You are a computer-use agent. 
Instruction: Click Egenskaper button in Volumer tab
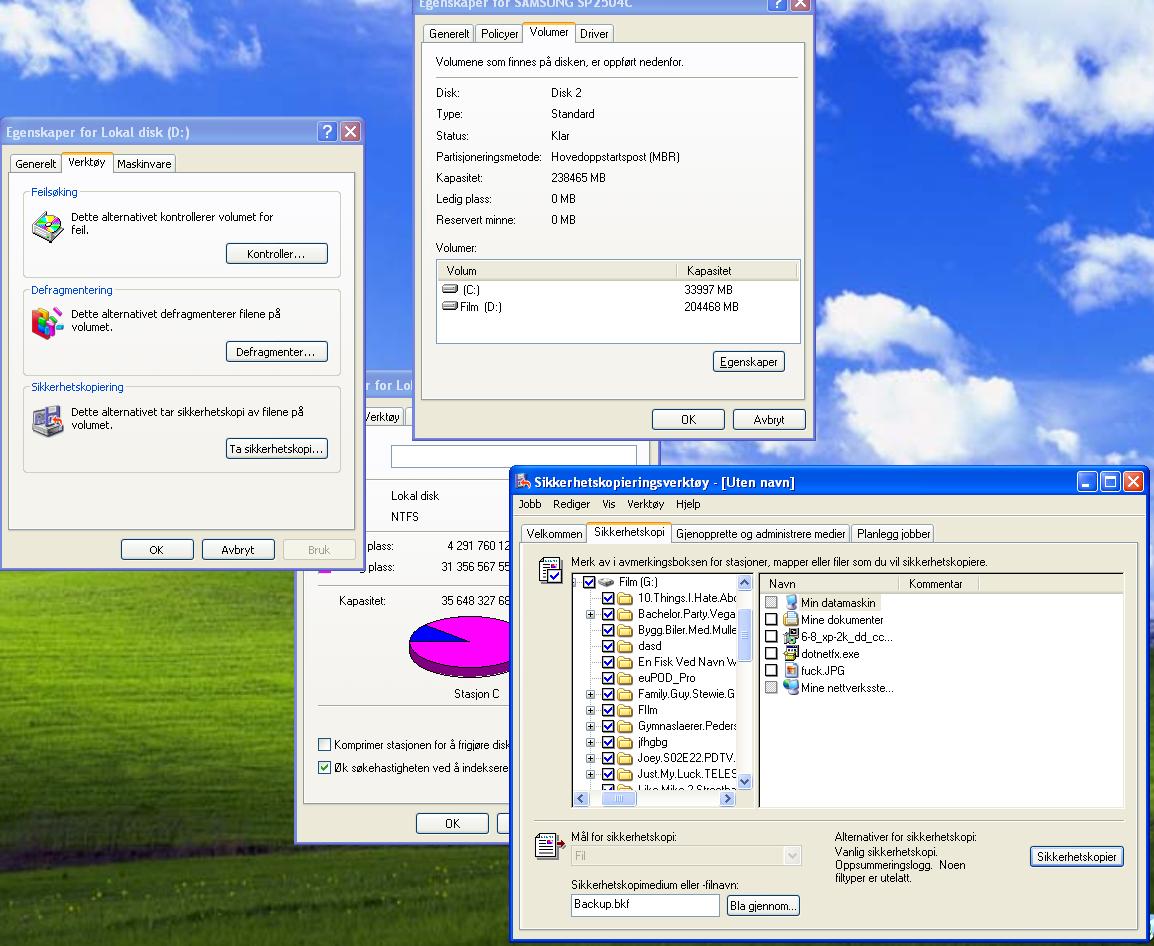(748, 361)
